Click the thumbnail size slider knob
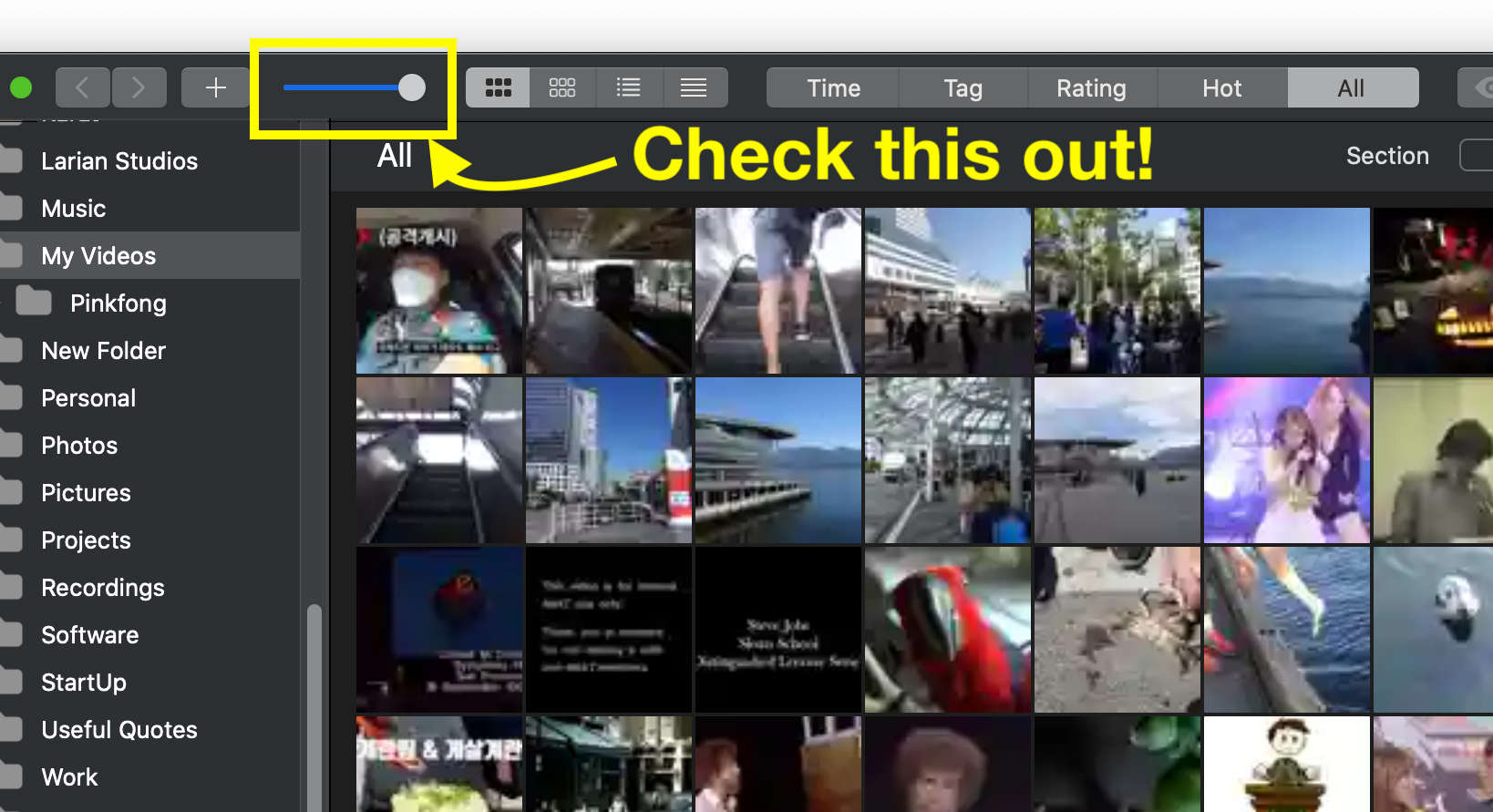This screenshot has height=812, width=1493. point(412,87)
